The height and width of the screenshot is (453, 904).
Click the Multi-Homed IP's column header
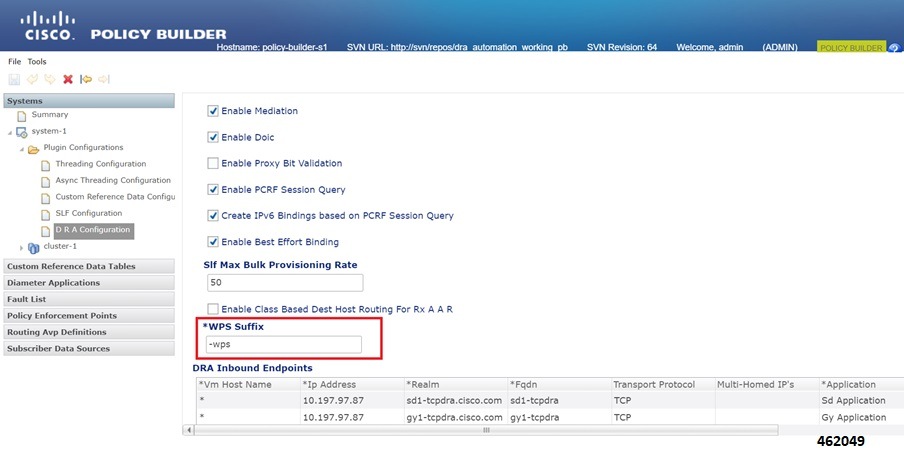click(x=767, y=384)
